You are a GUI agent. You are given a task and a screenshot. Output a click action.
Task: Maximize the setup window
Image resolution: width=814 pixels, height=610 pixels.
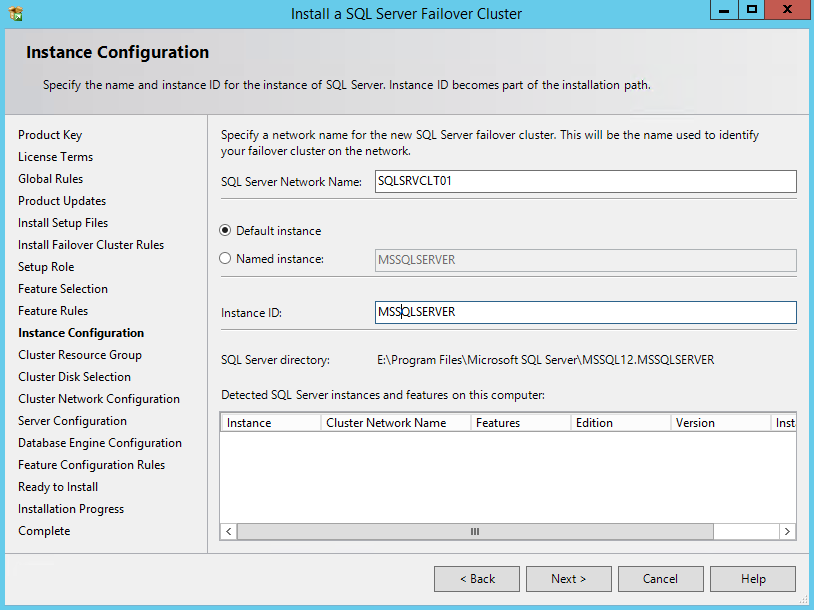(751, 10)
